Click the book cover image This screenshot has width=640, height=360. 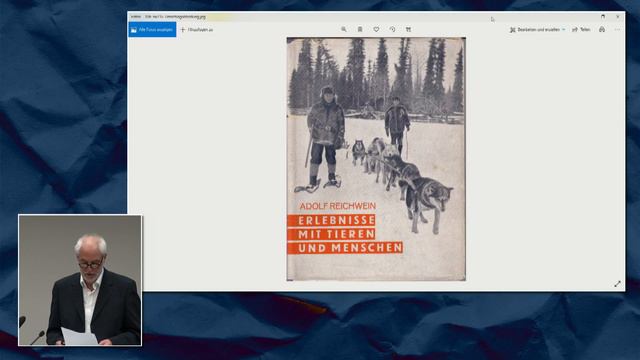[376, 159]
